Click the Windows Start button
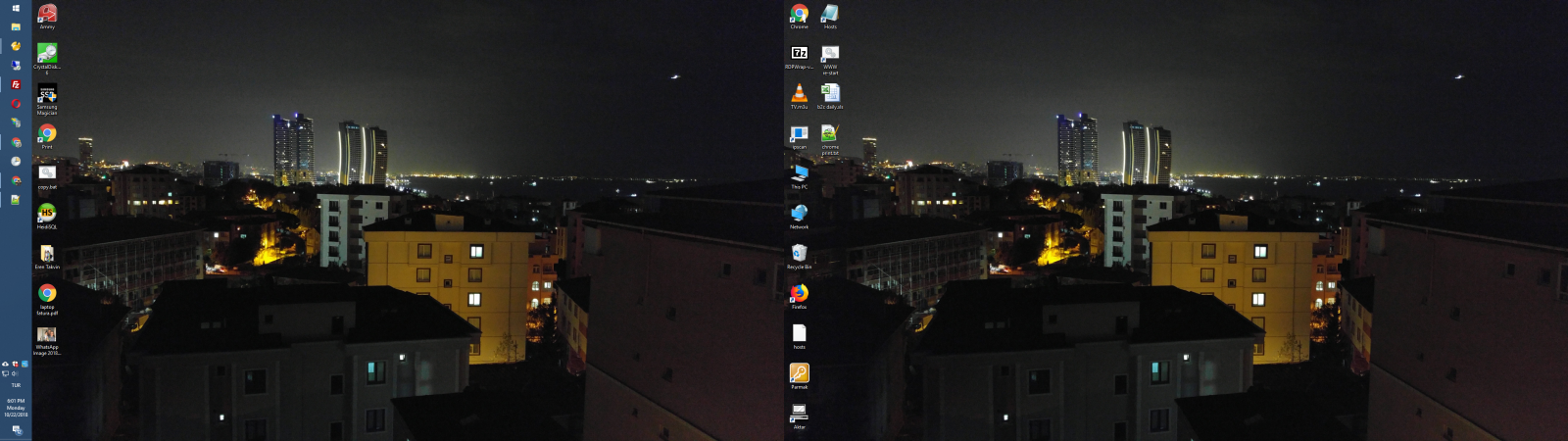1568x441 pixels. (x=16, y=8)
